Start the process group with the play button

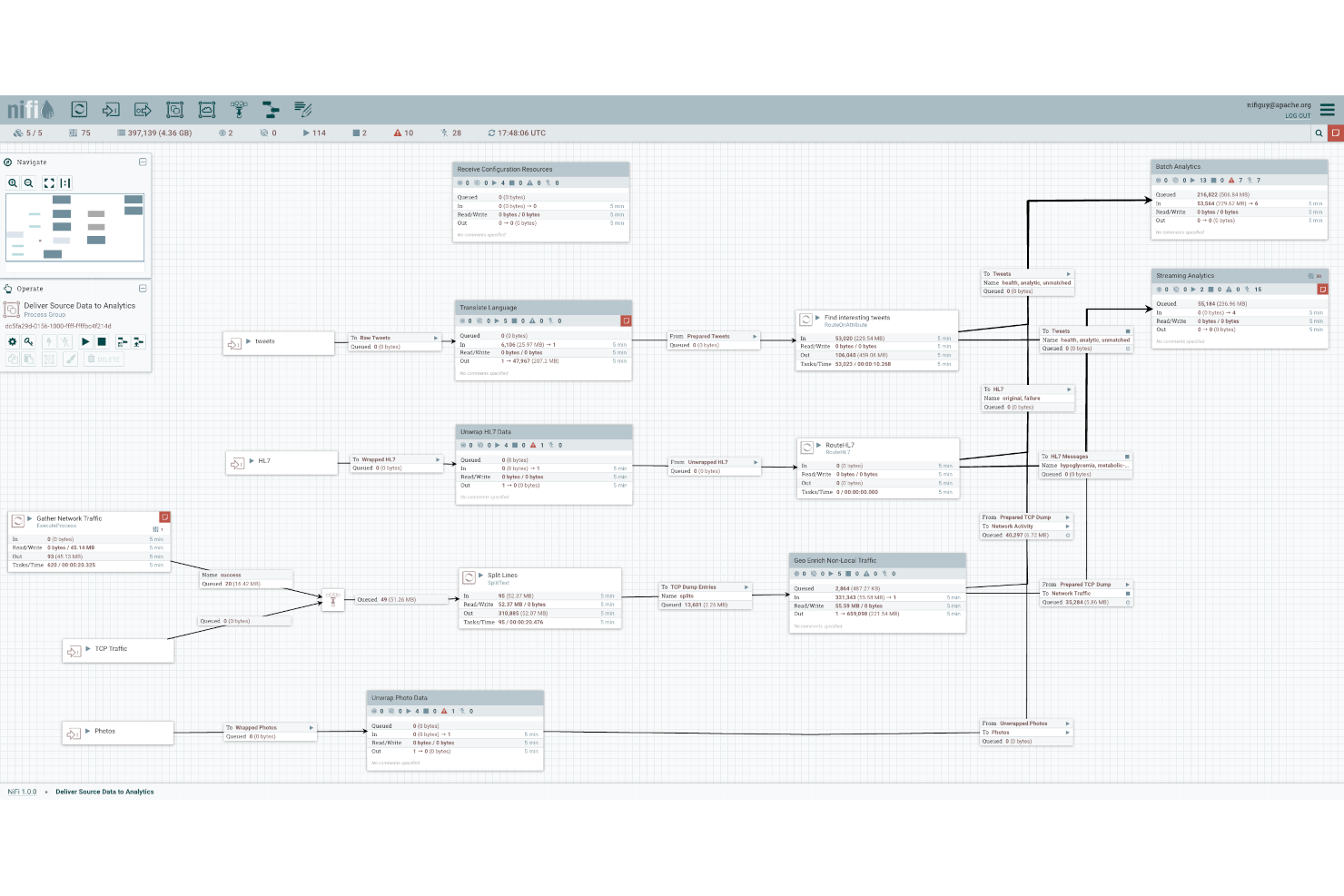[x=84, y=341]
